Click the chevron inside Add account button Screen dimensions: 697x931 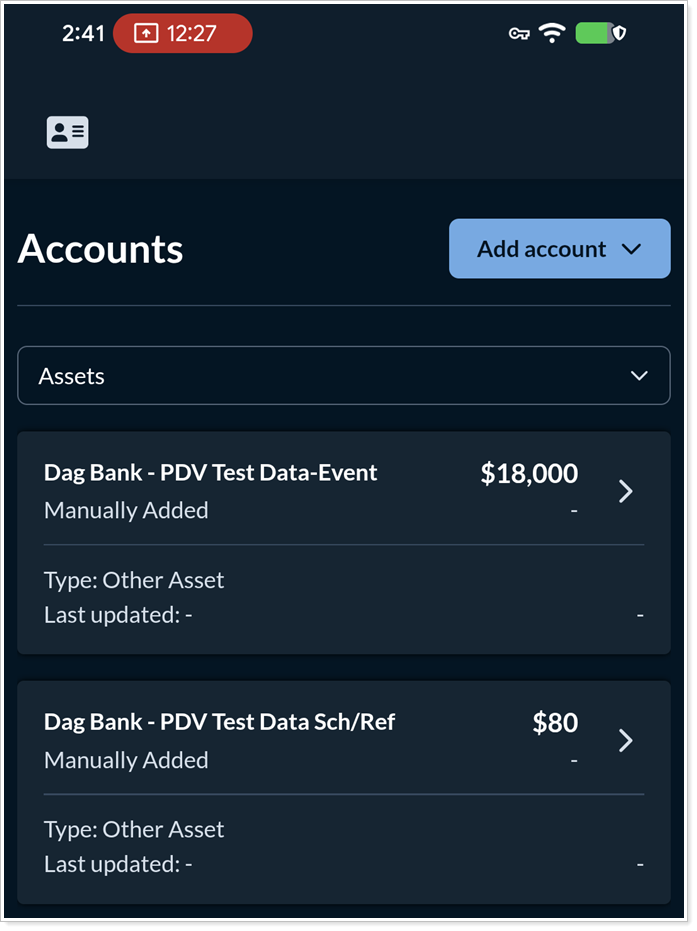631,249
